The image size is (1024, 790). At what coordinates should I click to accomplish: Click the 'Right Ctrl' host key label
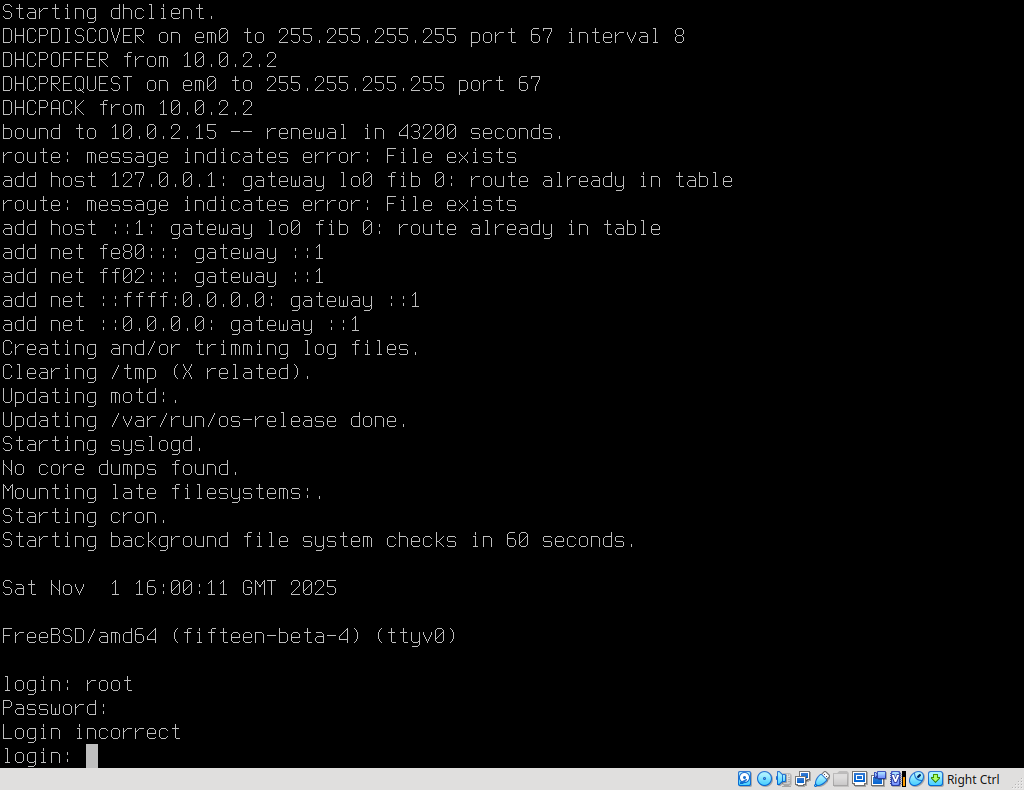[973, 780]
